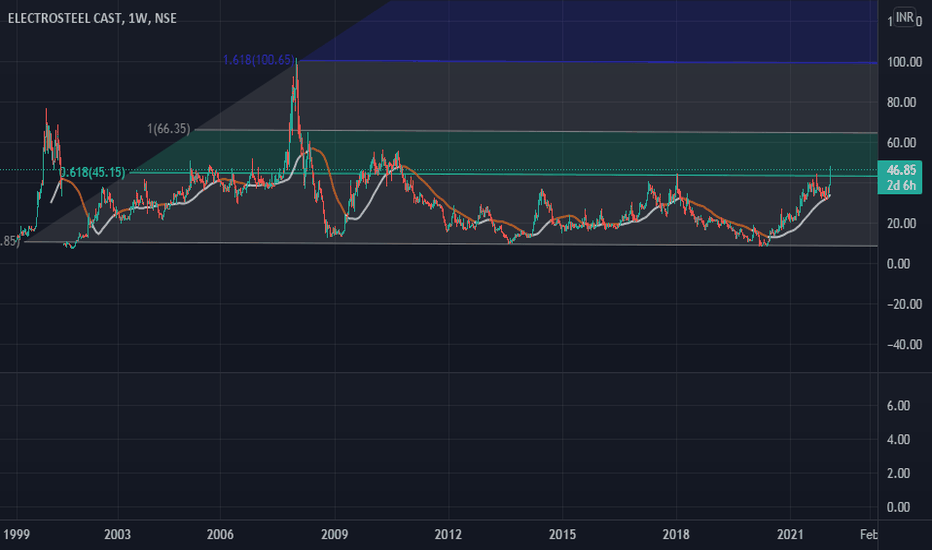Click the 60.00 price axis label
932x550 pixels.
[902, 143]
